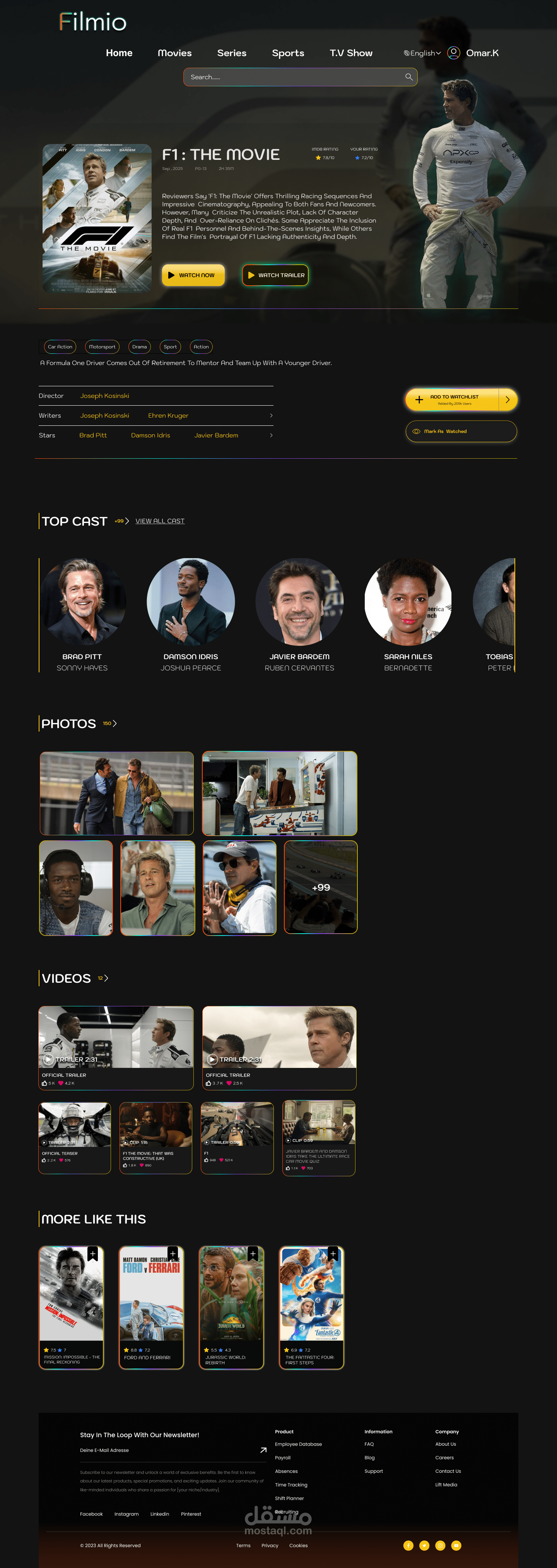Click the star icon under Your Rating

[357, 158]
